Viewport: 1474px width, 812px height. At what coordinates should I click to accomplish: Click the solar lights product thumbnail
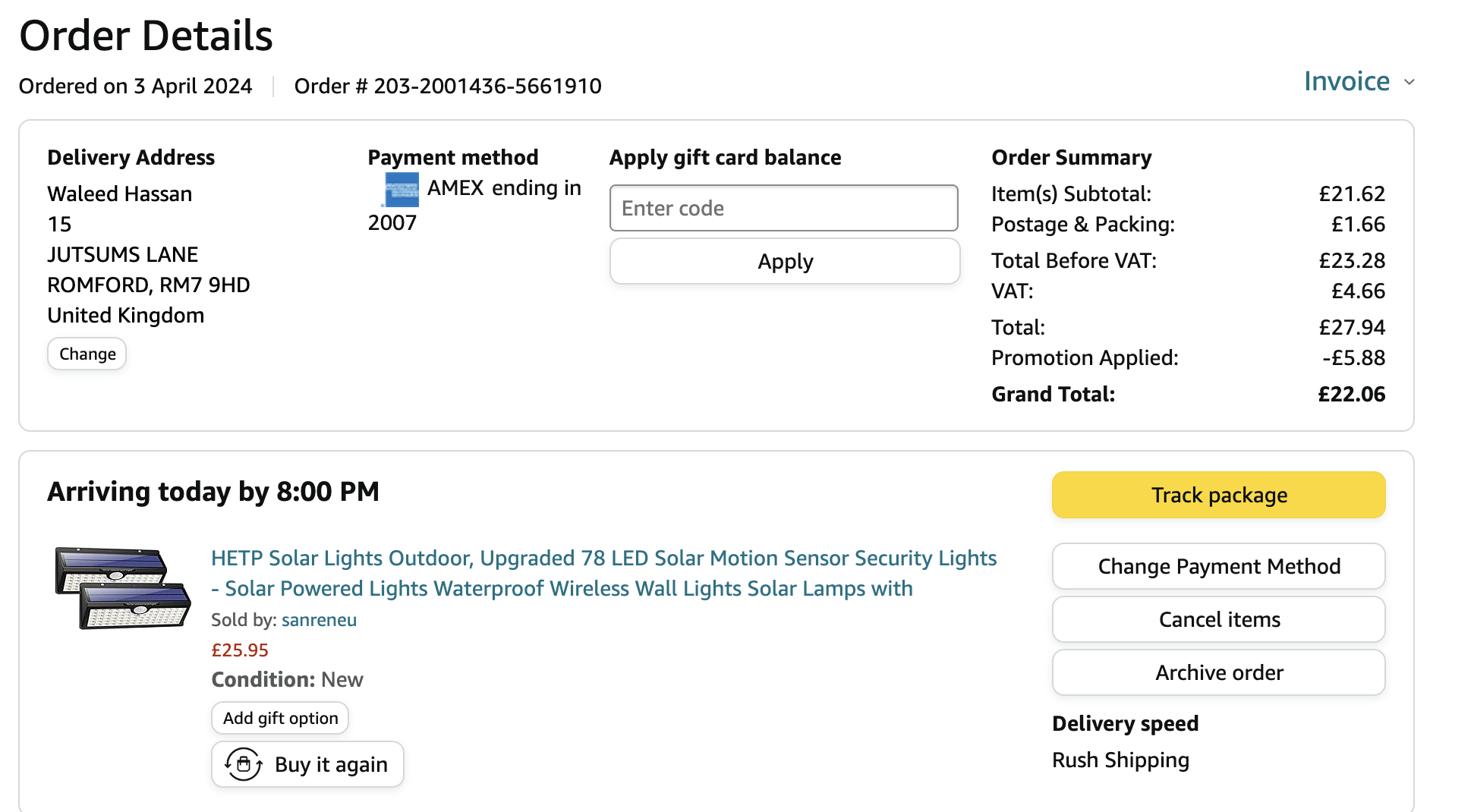point(122,588)
